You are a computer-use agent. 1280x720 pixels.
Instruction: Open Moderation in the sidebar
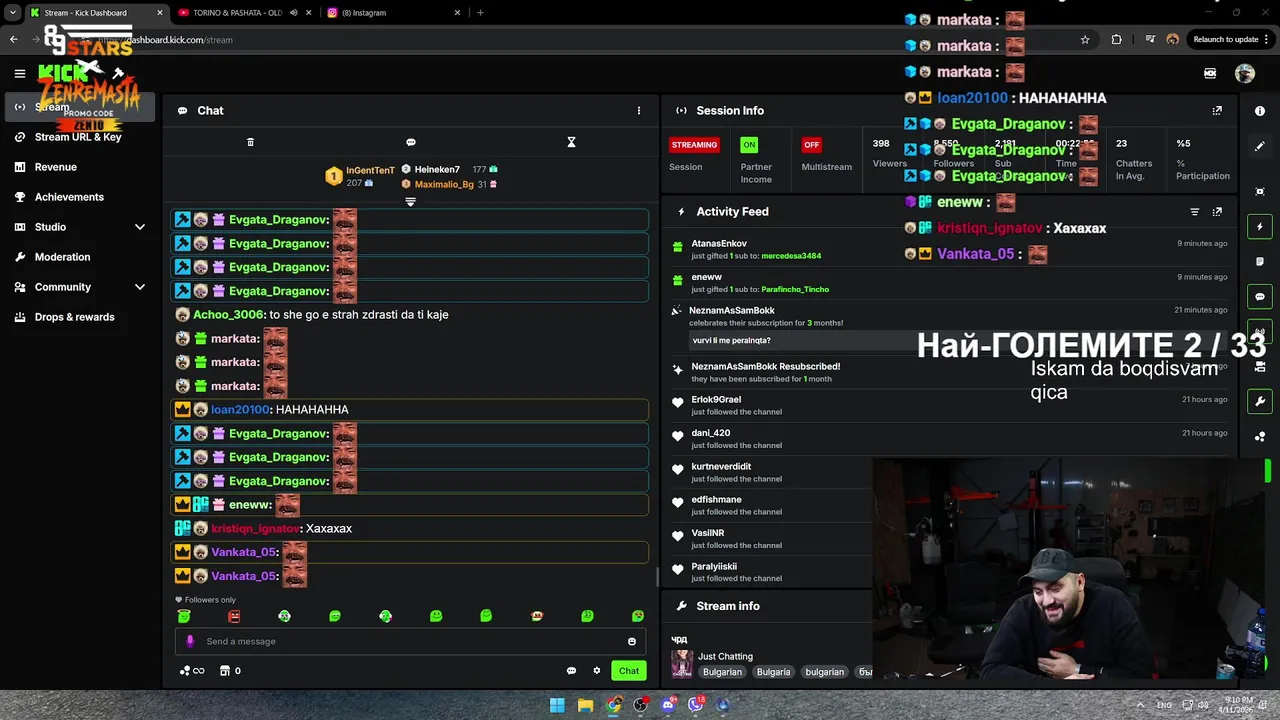click(62, 257)
